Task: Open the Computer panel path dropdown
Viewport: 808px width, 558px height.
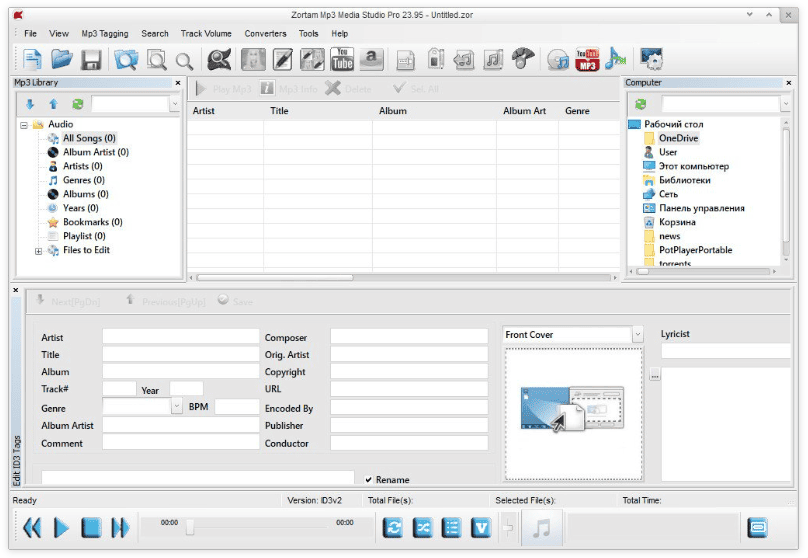Action: pyautogui.click(x=785, y=104)
